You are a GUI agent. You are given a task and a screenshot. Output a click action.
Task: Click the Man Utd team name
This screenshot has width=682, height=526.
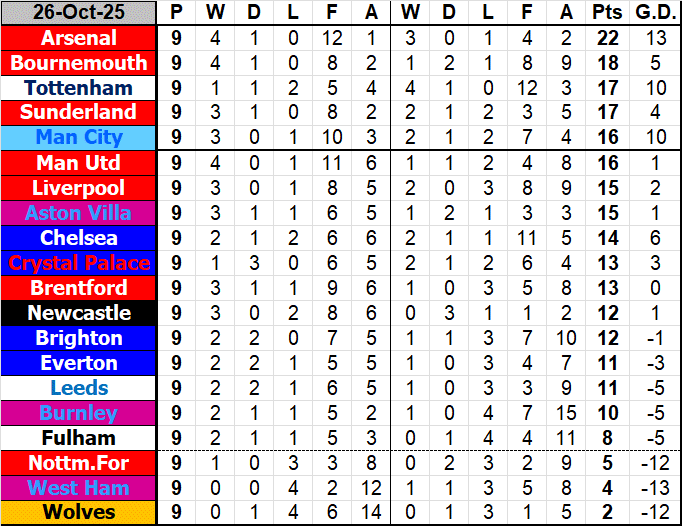[79, 163]
